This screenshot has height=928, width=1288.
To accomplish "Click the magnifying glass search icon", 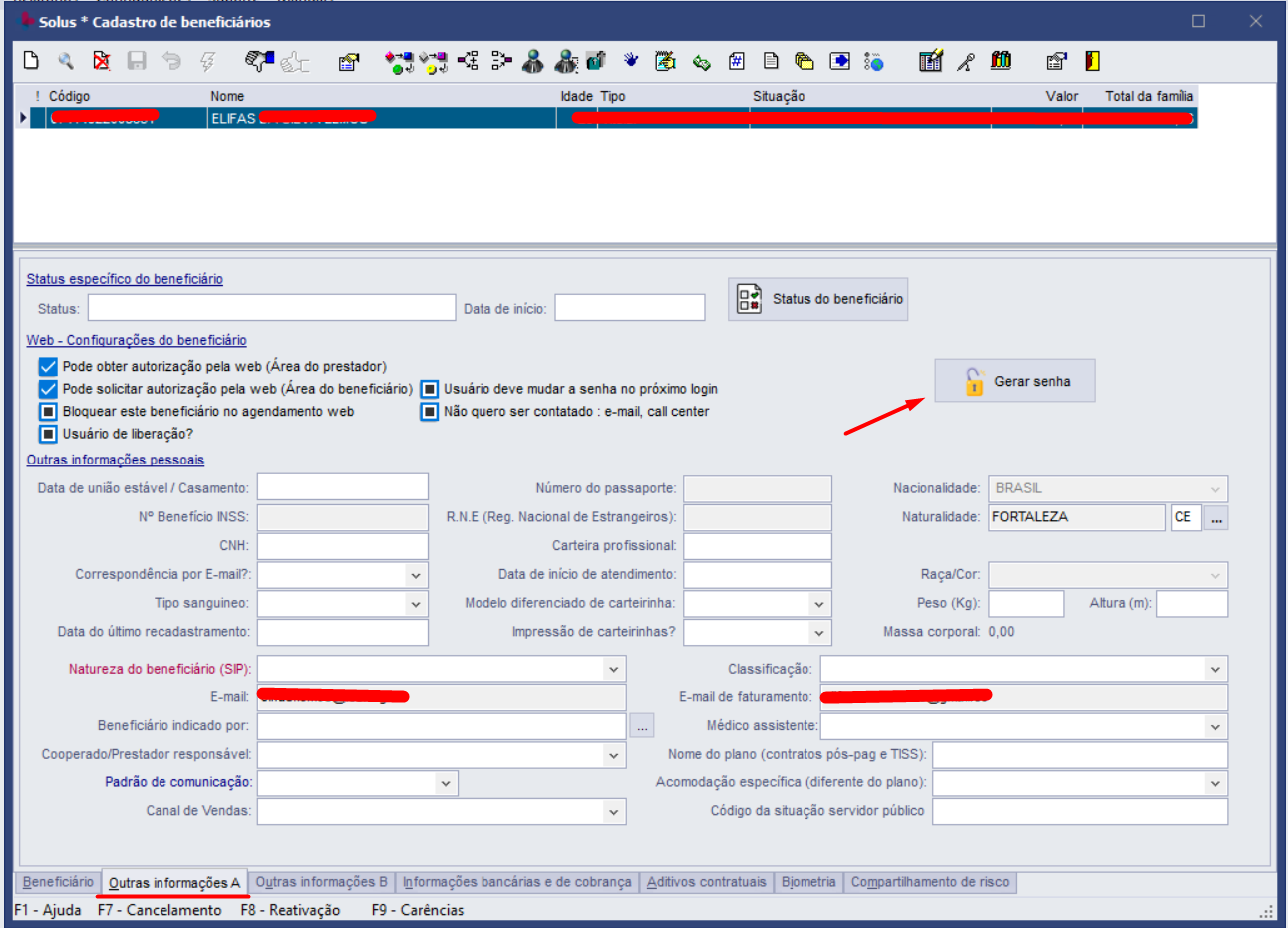I will click(x=66, y=61).
